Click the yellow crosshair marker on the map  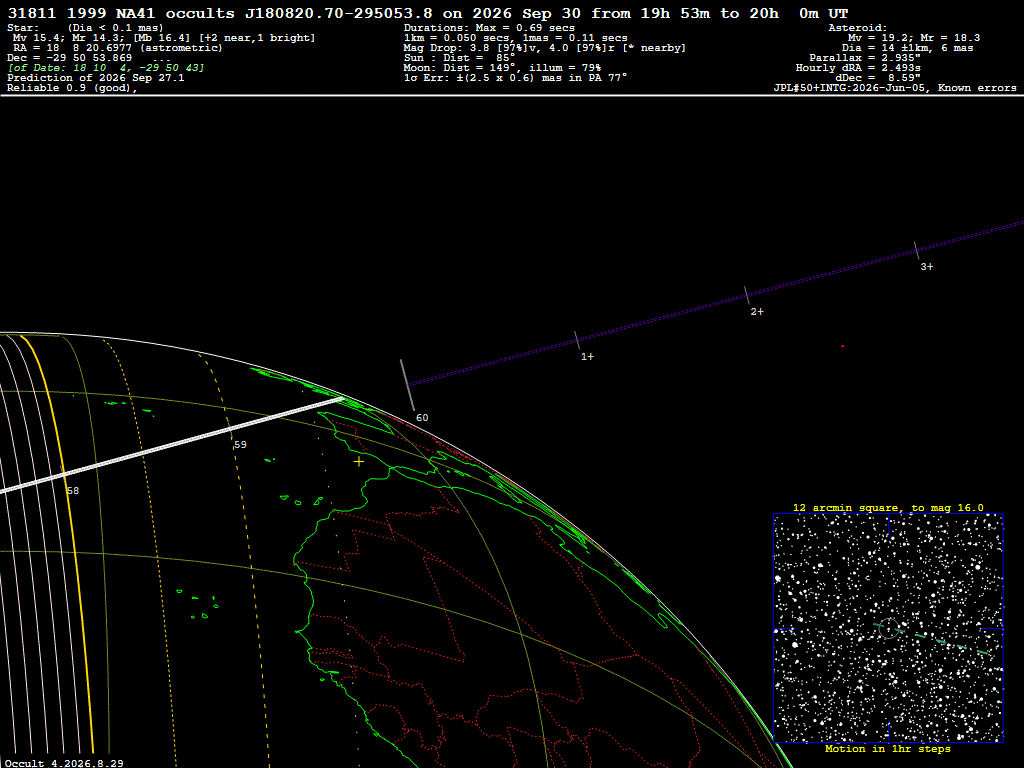pyautogui.click(x=359, y=462)
